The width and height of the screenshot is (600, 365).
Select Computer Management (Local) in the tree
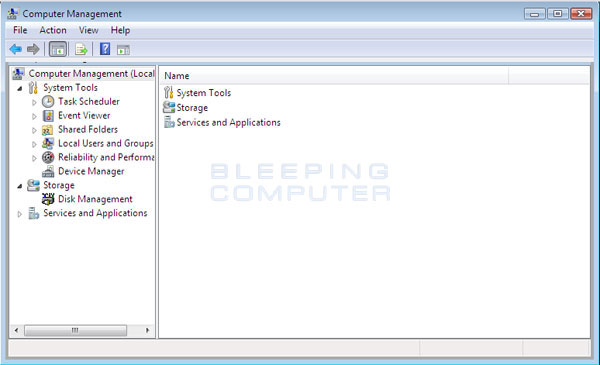(x=91, y=73)
